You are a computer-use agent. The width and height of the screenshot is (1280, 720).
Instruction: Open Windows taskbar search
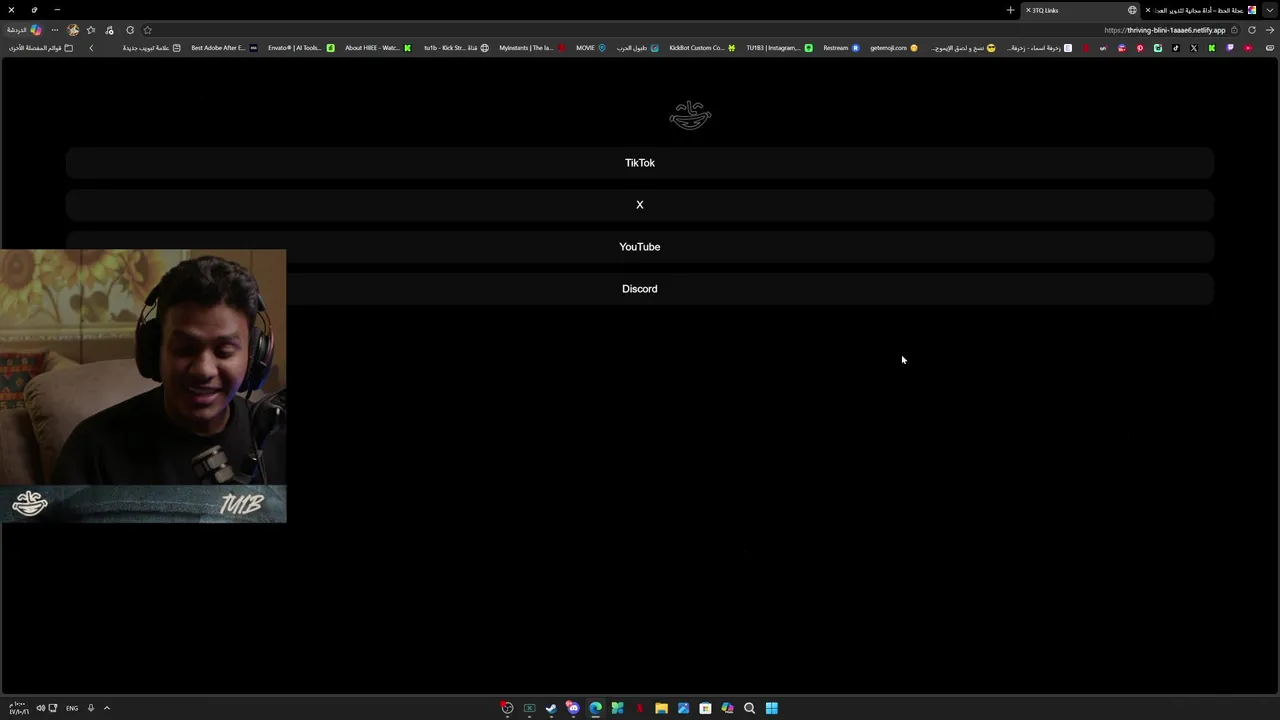click(x=749, y=708)
